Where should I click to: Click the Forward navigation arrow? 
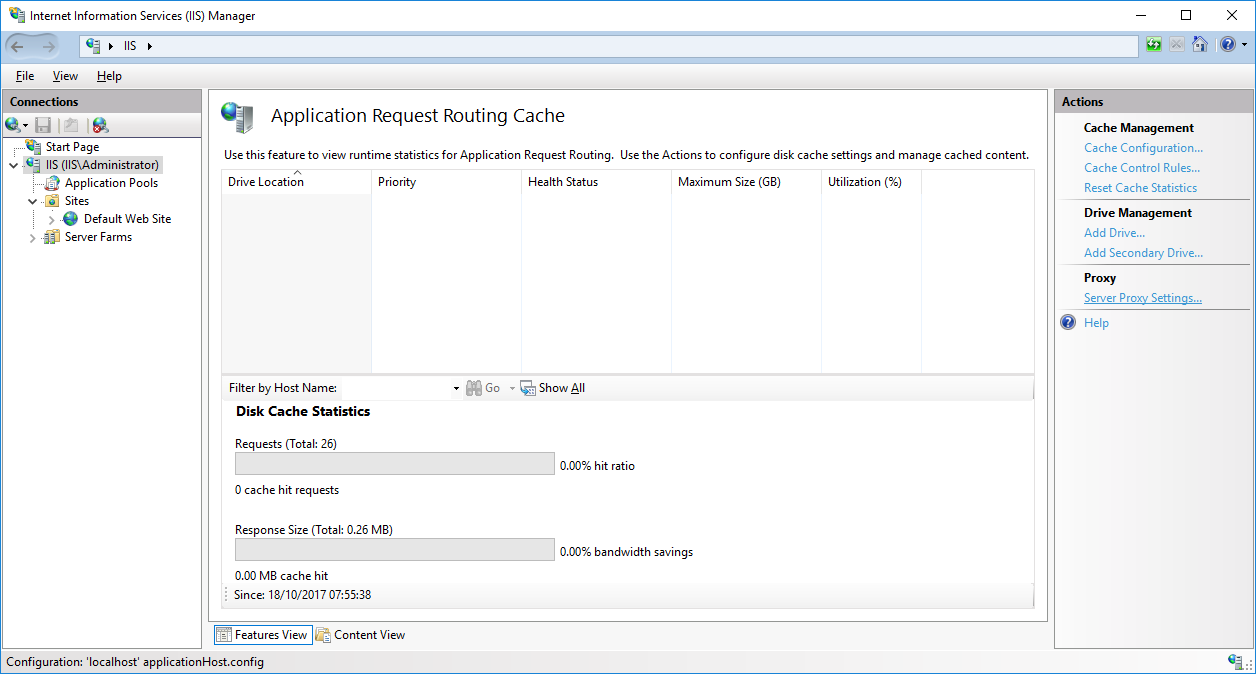48,46
